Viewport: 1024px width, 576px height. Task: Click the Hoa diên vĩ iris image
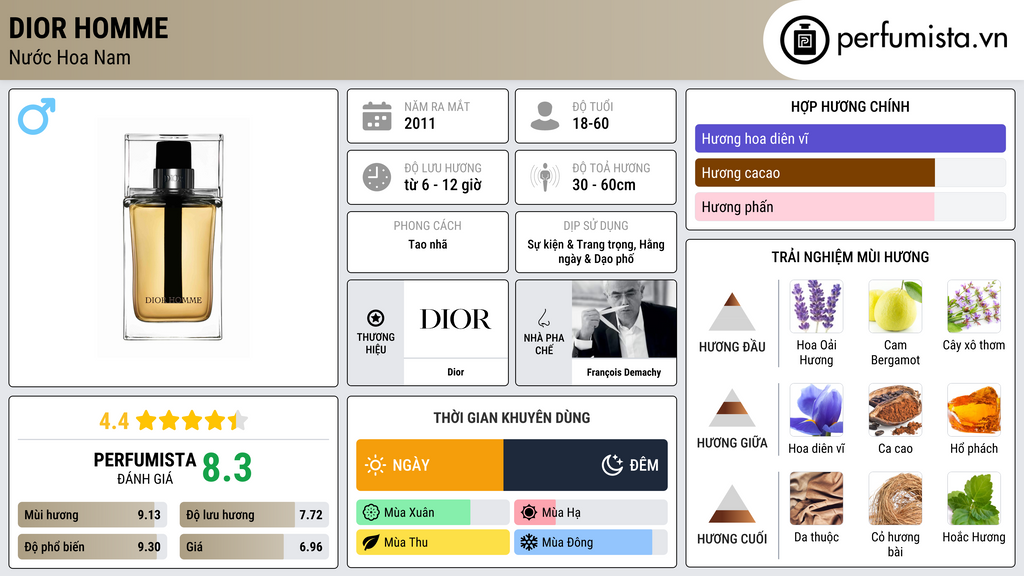click(x=816, y=409)
